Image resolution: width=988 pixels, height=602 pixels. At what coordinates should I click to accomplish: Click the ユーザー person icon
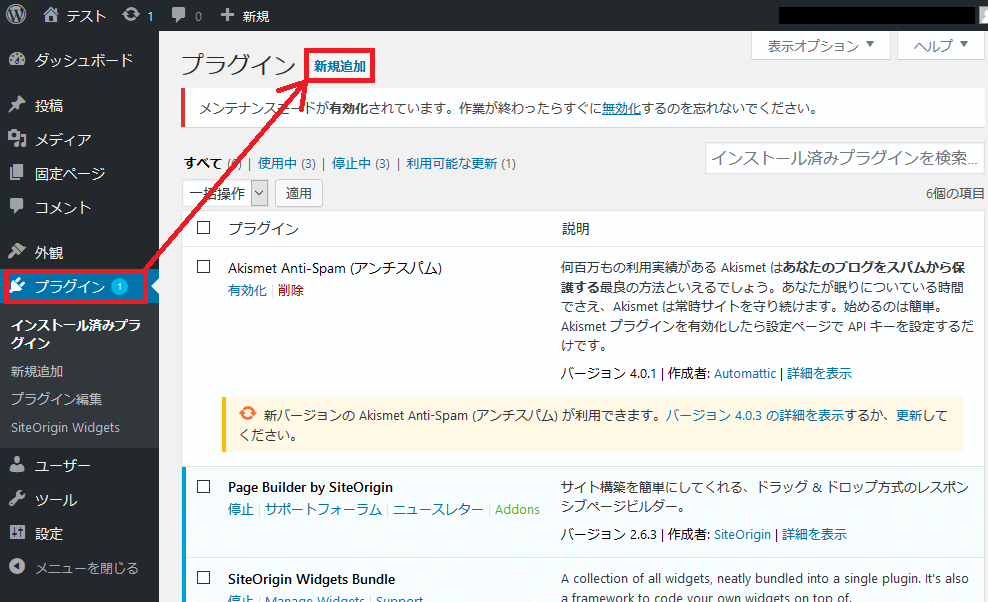point(17,465)
